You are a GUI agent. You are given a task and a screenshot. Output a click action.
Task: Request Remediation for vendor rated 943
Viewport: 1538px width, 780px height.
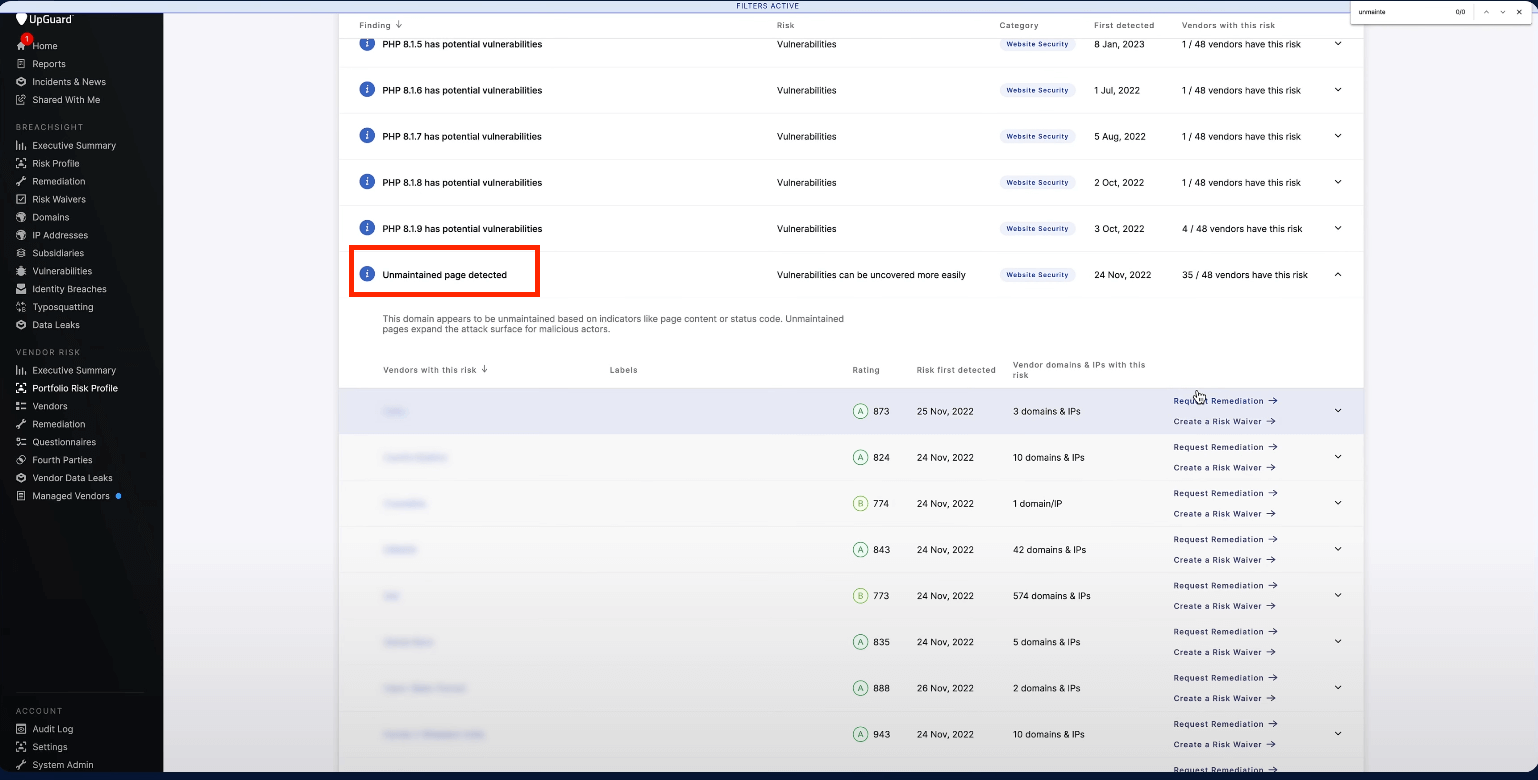tap(1225, 725)
